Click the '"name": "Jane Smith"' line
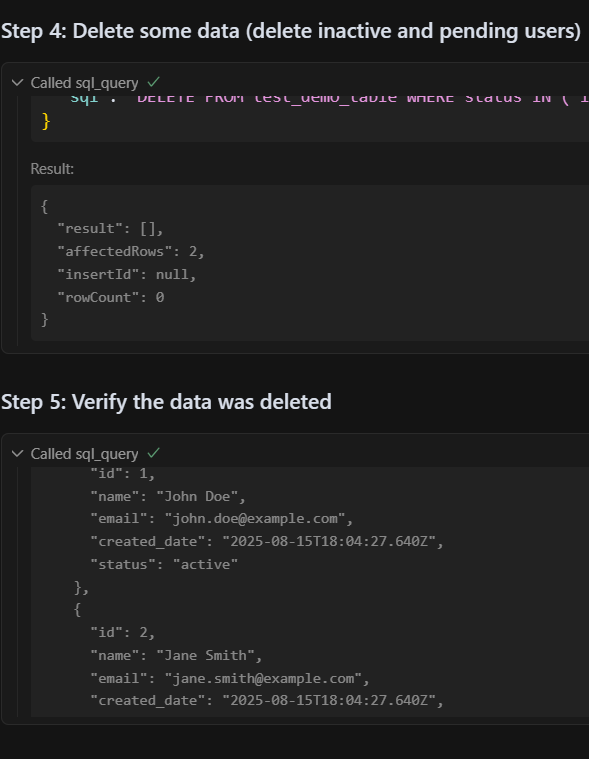 tap(176, 655)
